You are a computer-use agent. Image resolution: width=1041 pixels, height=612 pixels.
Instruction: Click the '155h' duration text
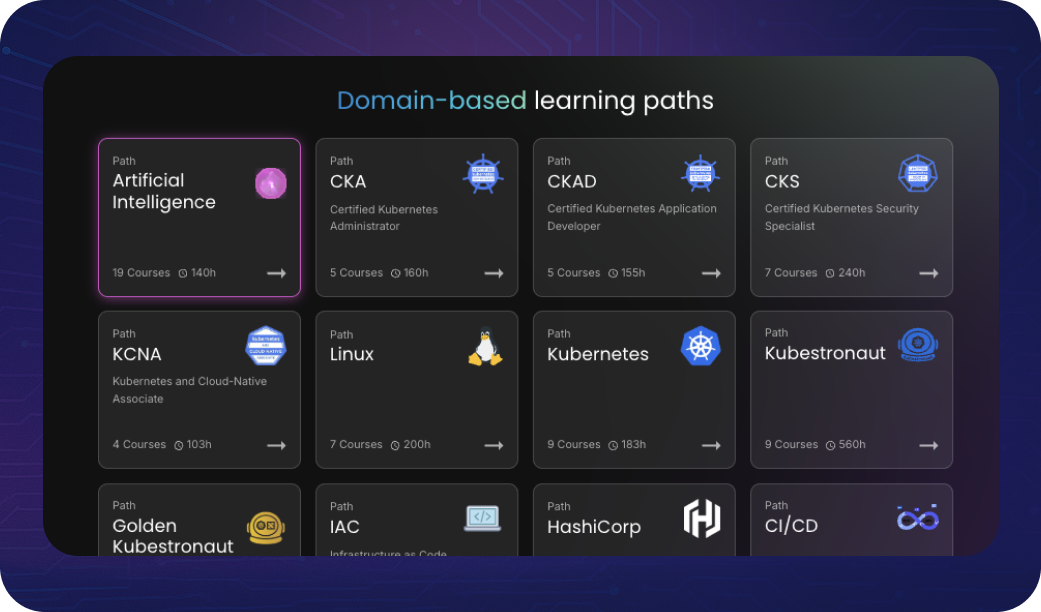point(633,273)
